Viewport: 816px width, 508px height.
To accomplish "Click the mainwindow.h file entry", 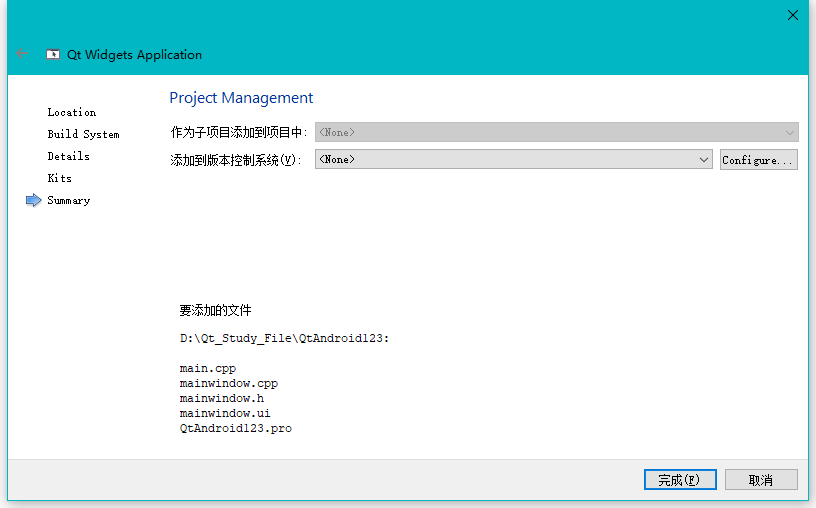I will click(x=222, y=398).
